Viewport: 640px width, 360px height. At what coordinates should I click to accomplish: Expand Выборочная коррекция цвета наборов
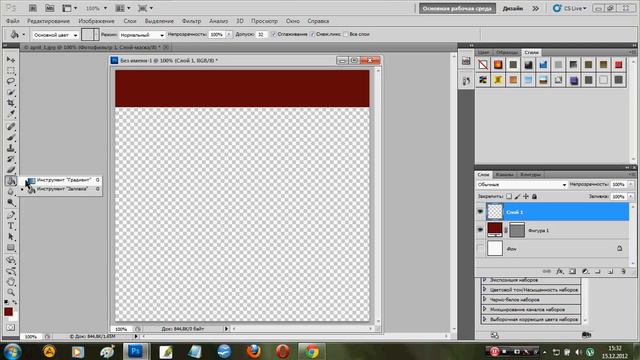coord(484,319)
